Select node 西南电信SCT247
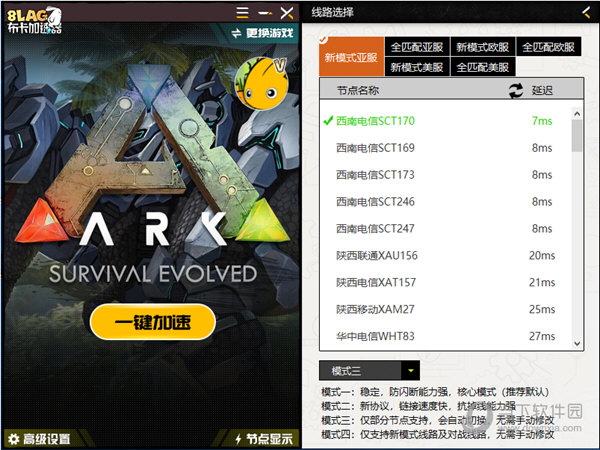Screen dimensions: 600x450 pos(445,228)
